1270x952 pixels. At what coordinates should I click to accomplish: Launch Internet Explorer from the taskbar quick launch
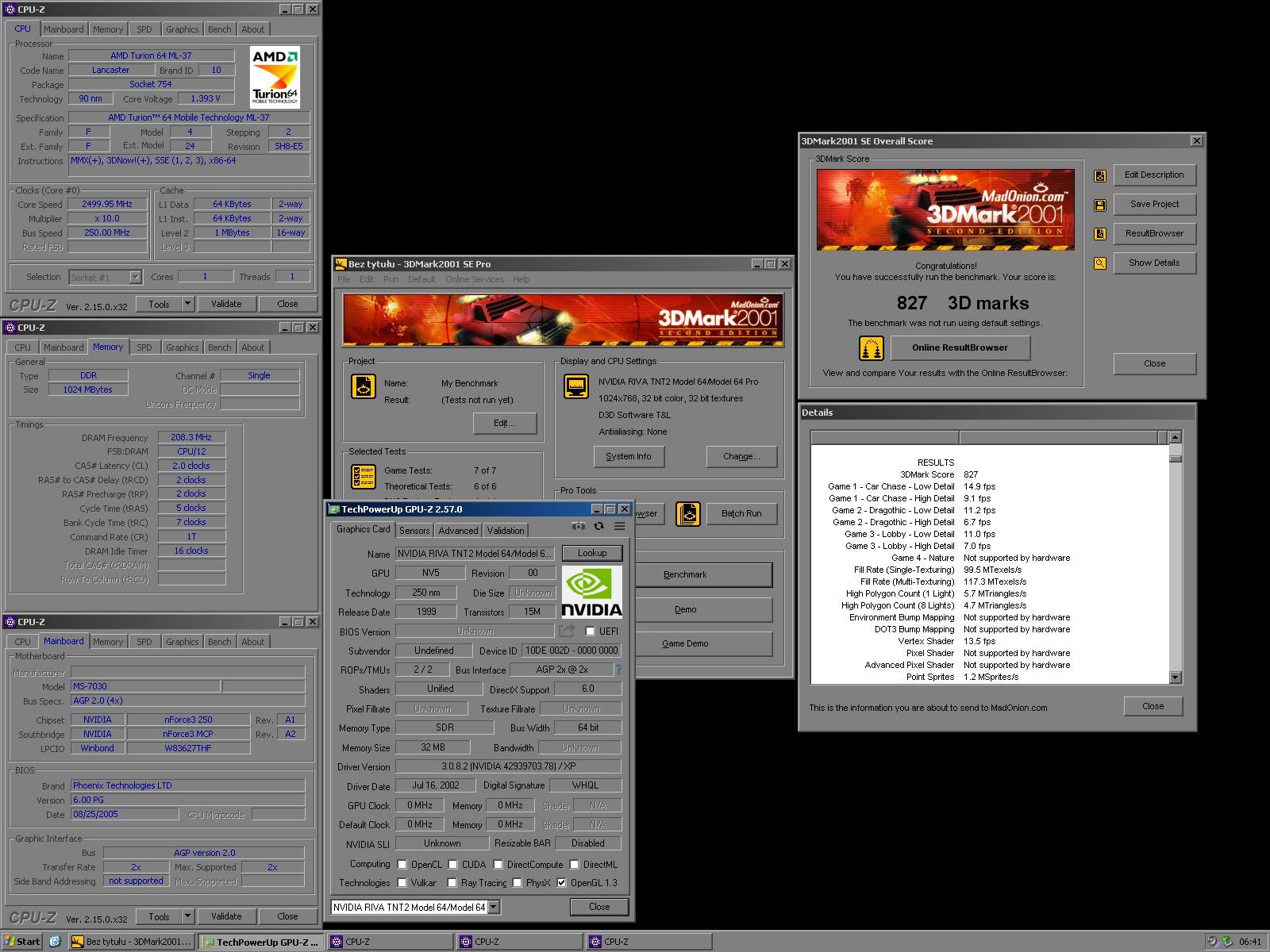55,942
